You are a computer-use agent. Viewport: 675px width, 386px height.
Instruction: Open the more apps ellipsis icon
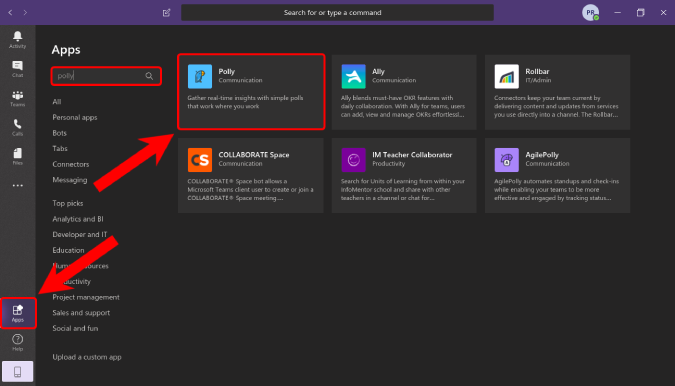click(x=17, y=185)
